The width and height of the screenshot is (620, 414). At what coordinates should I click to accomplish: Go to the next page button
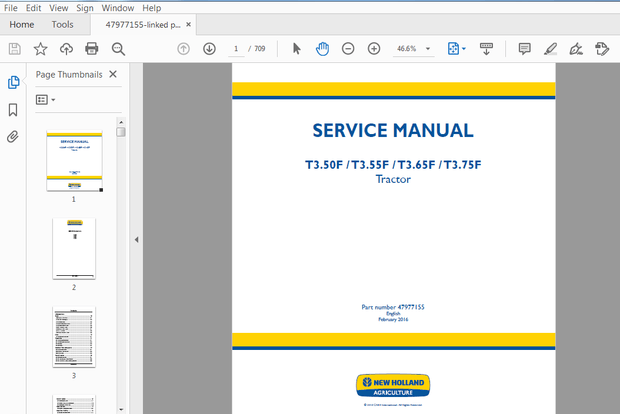click(x=209, y=49)
